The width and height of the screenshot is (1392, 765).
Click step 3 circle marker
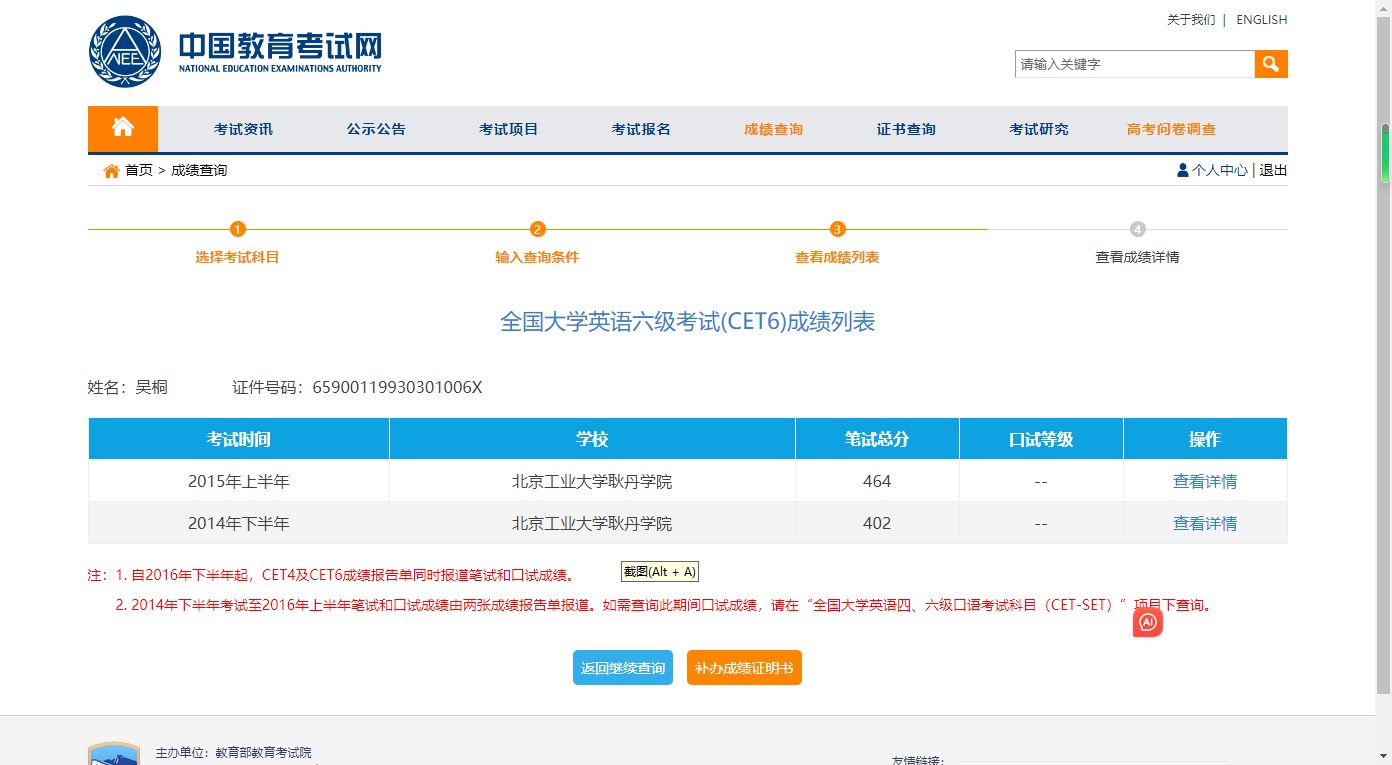point(837,229)
